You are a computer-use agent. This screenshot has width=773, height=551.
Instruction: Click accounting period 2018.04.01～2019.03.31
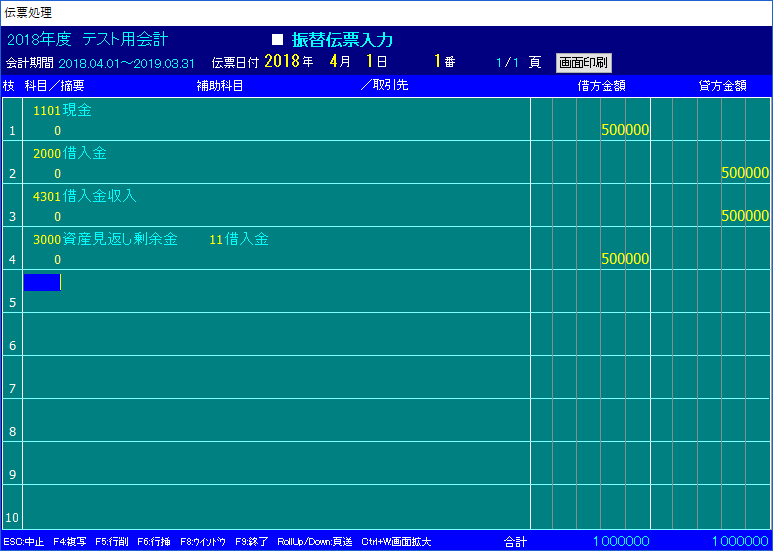(x=126, y=64)
